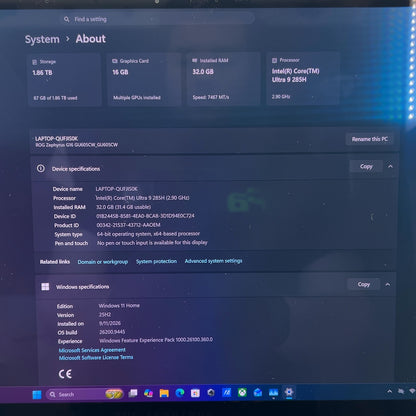Open the Storage 1.86 TB card
416x416 pixels.
coord(64,80)
